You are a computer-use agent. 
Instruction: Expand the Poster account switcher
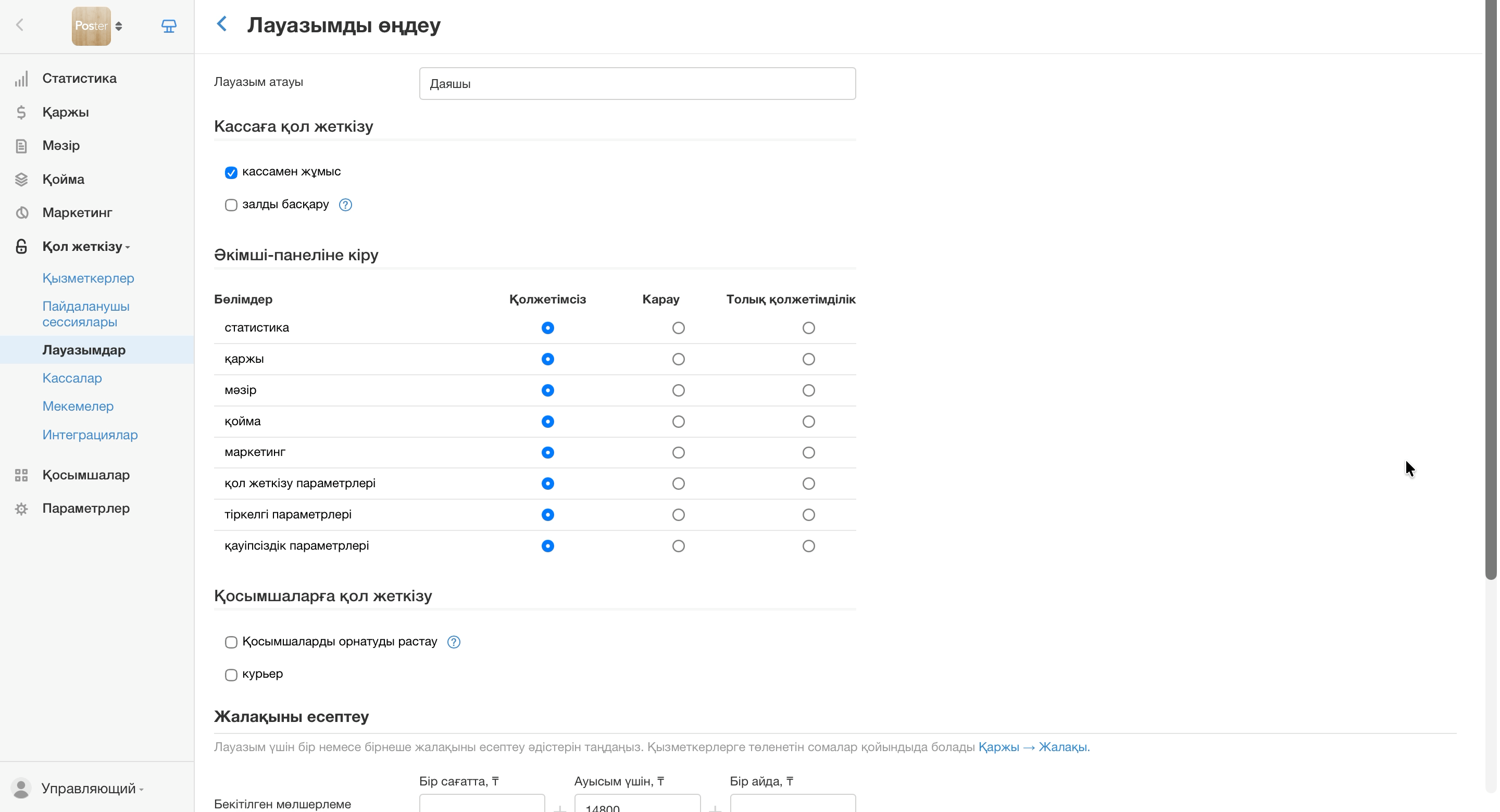point(97,26)
